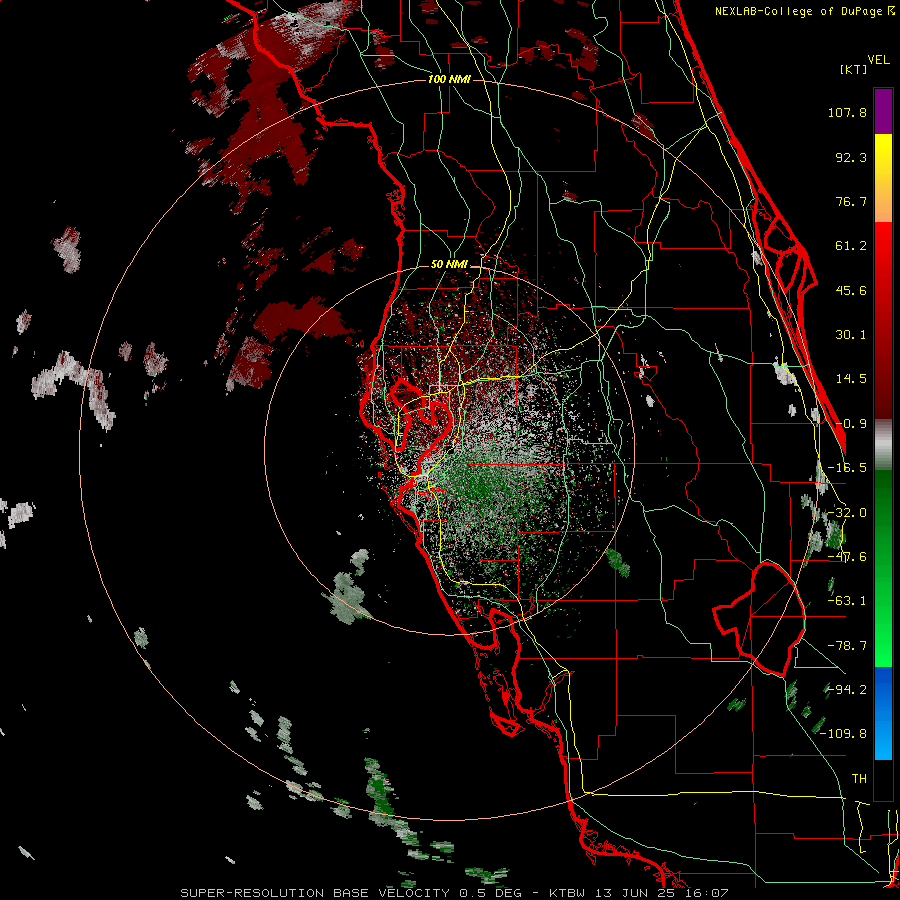The image size is (900, 900).
Task: Click the 50 NMI range ring label
Action: (x=449, y=265)
